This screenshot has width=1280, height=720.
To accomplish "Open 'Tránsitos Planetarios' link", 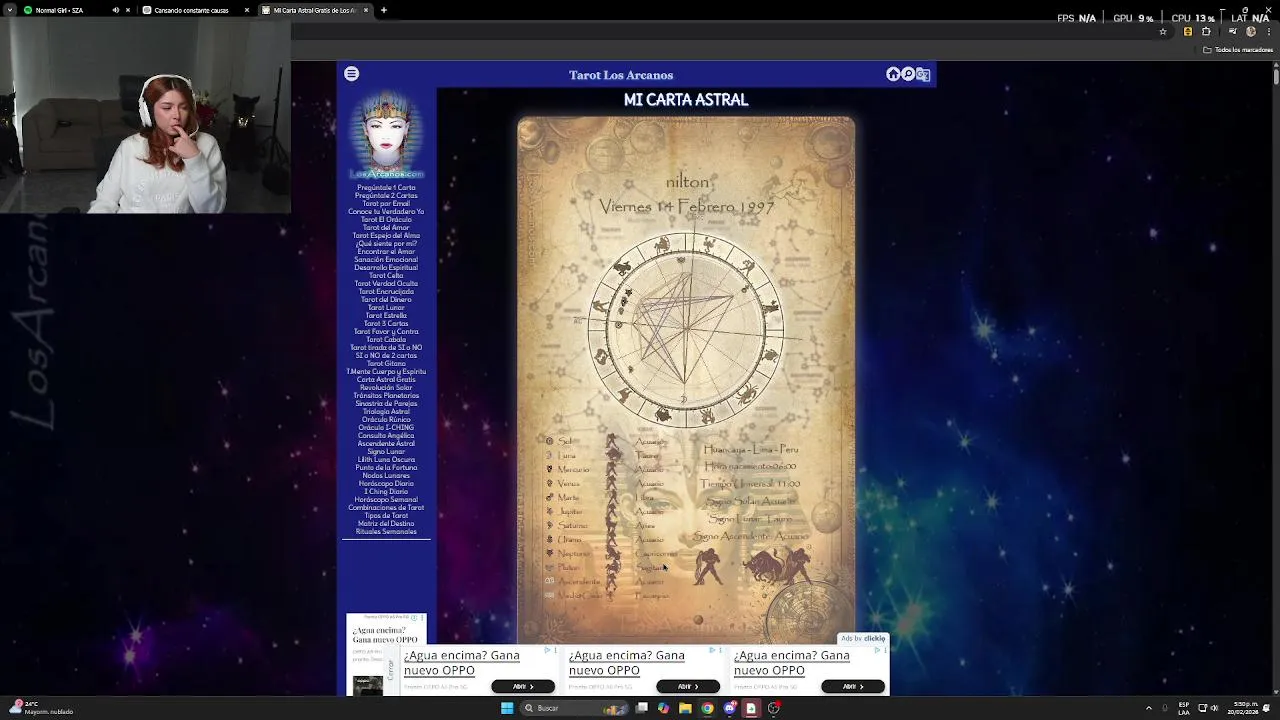I will pos(386,396).
